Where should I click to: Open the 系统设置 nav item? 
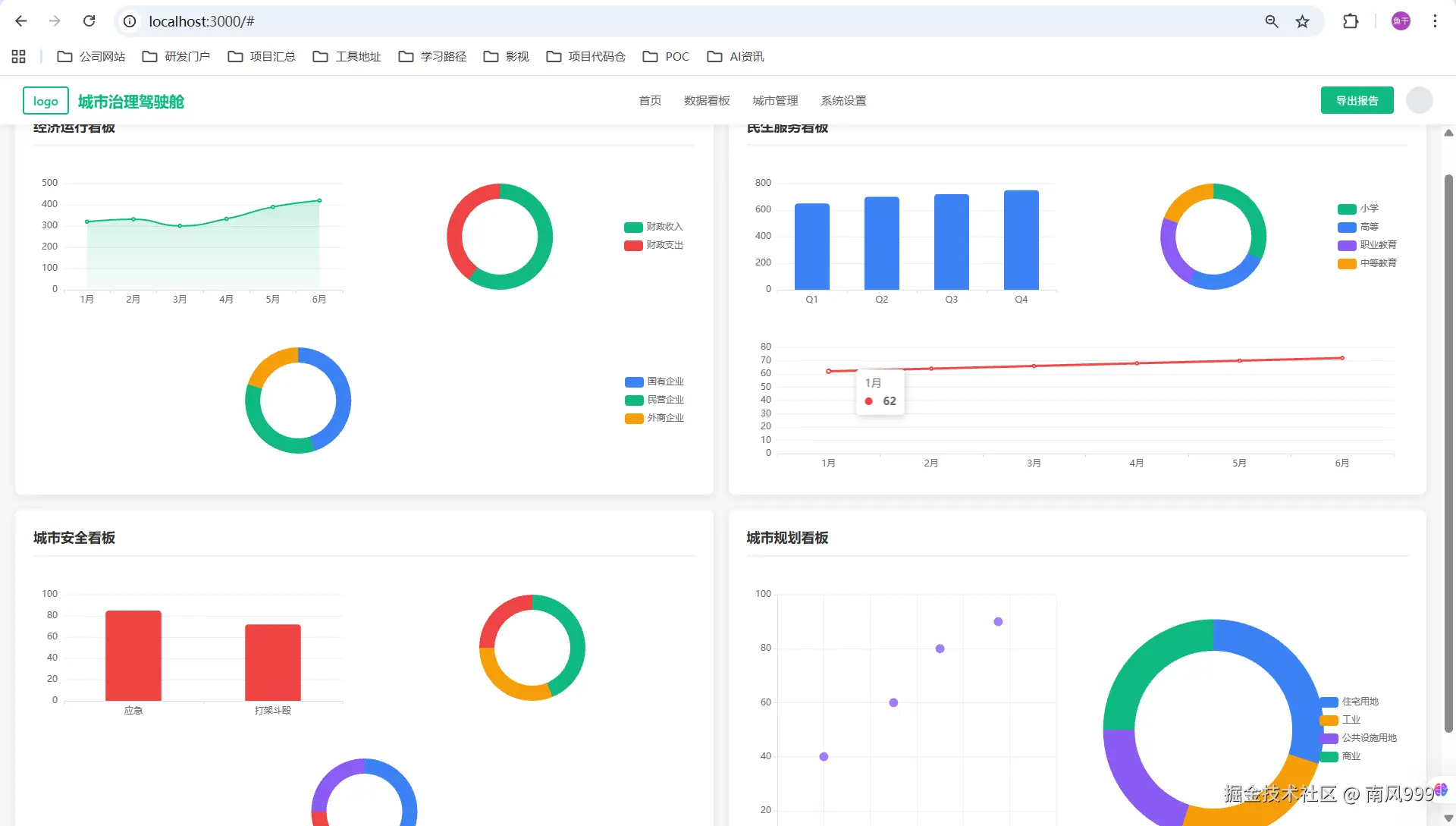pos(843,101)
